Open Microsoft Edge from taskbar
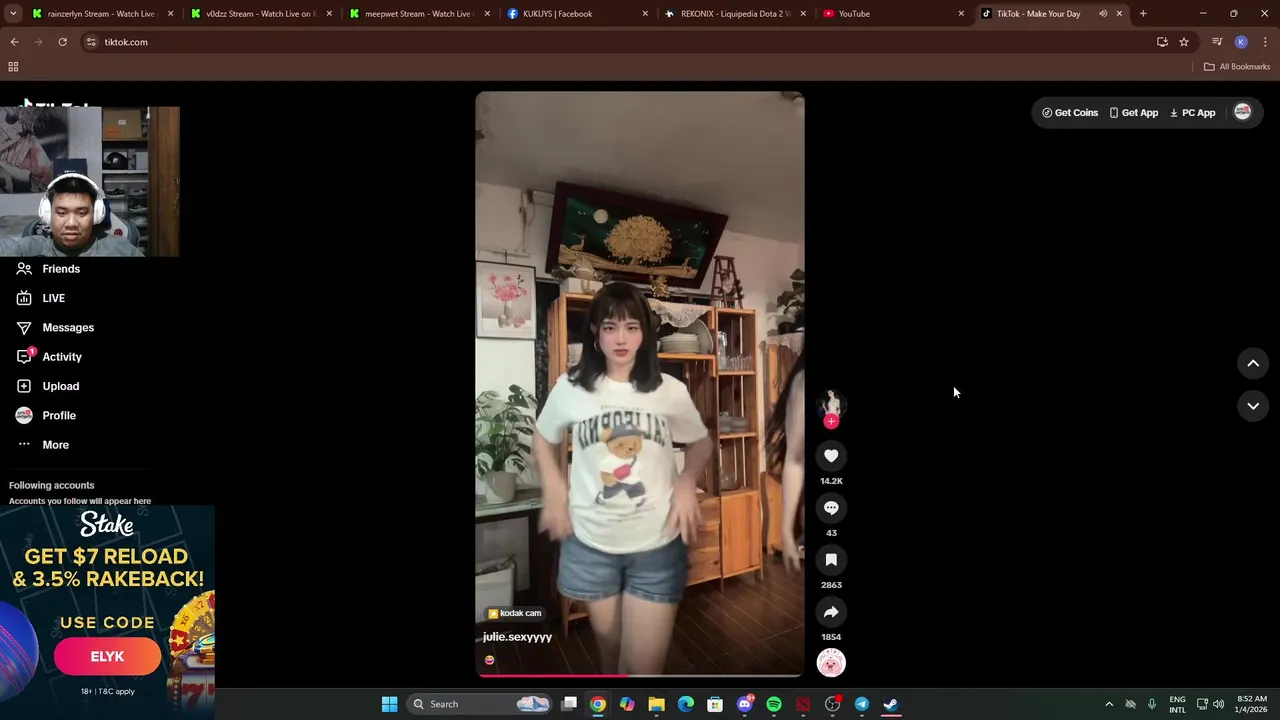 [x=686, y=704]
